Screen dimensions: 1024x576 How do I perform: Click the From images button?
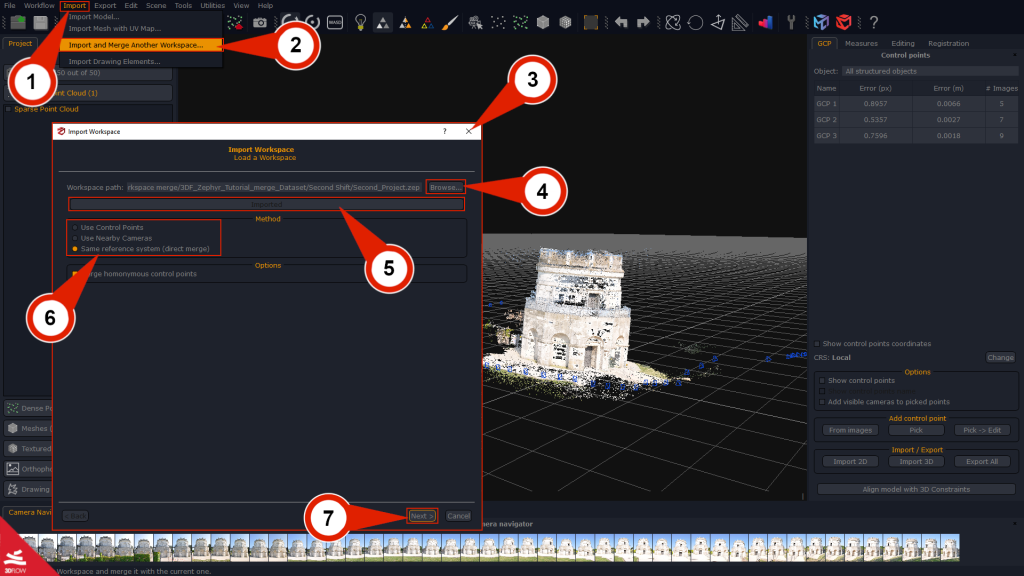(850, 430)
